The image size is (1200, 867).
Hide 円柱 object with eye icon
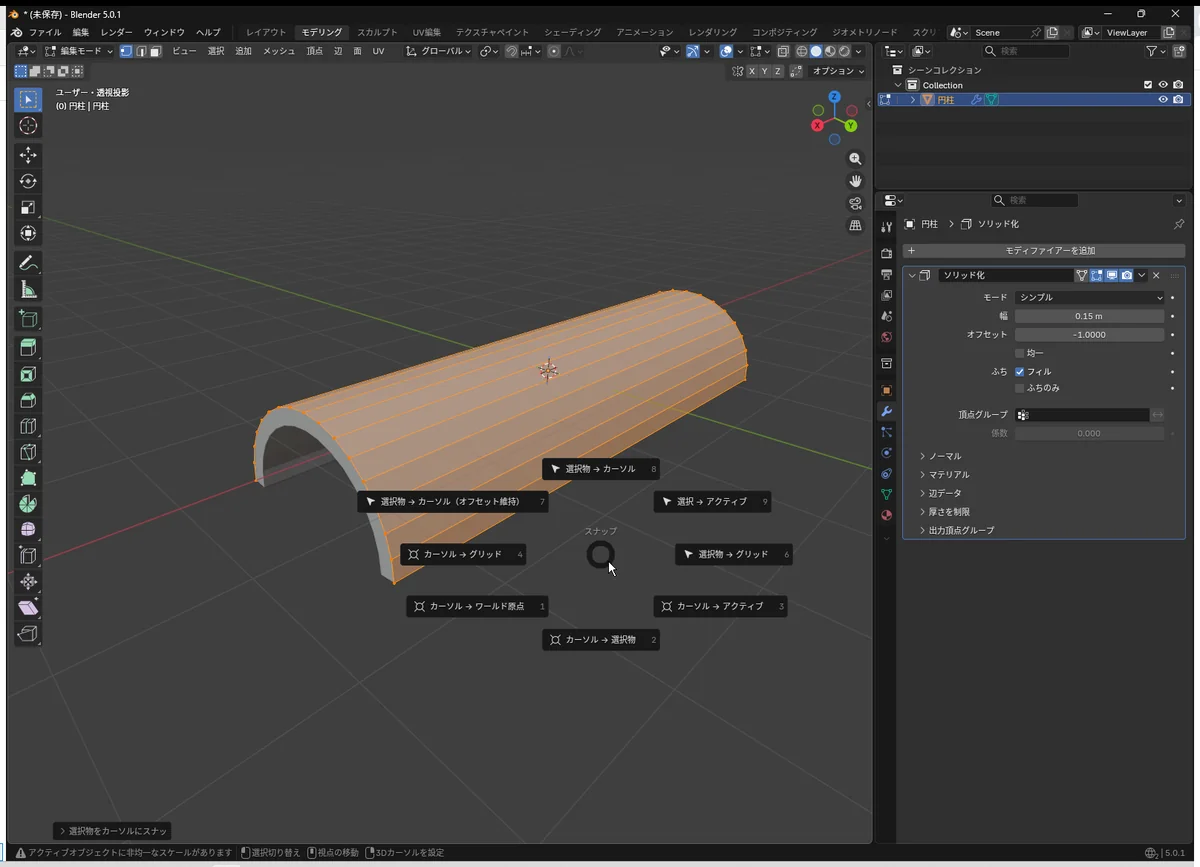(x=1163, y=100)
